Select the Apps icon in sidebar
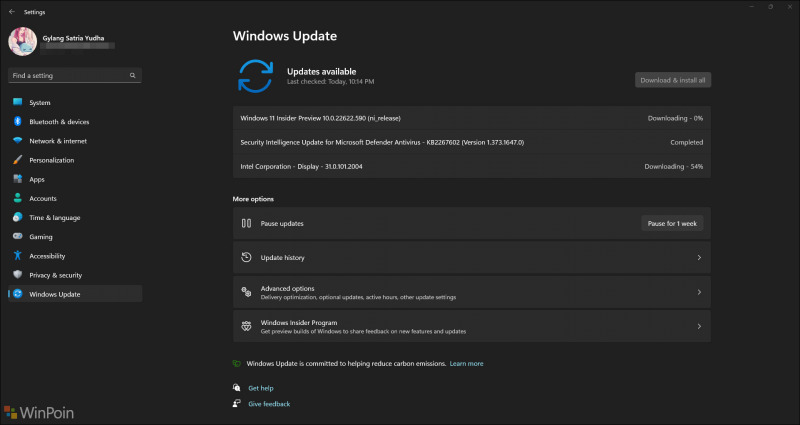Image resolution: width=800 pixels, height=425 pixels. pyautogui.click(x=18, y=179)
